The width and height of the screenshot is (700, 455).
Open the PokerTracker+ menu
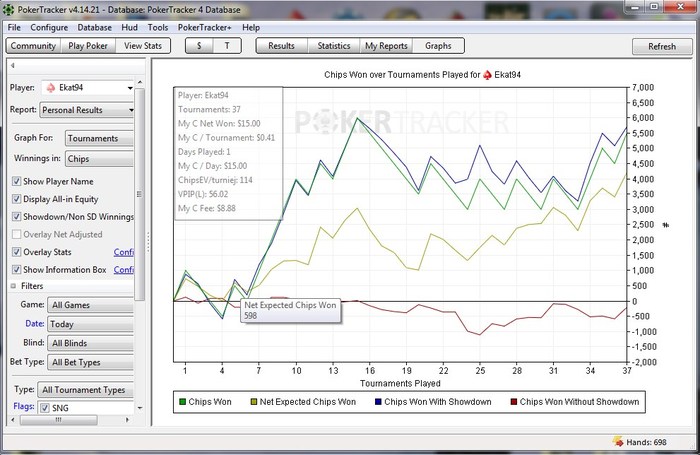204,28
